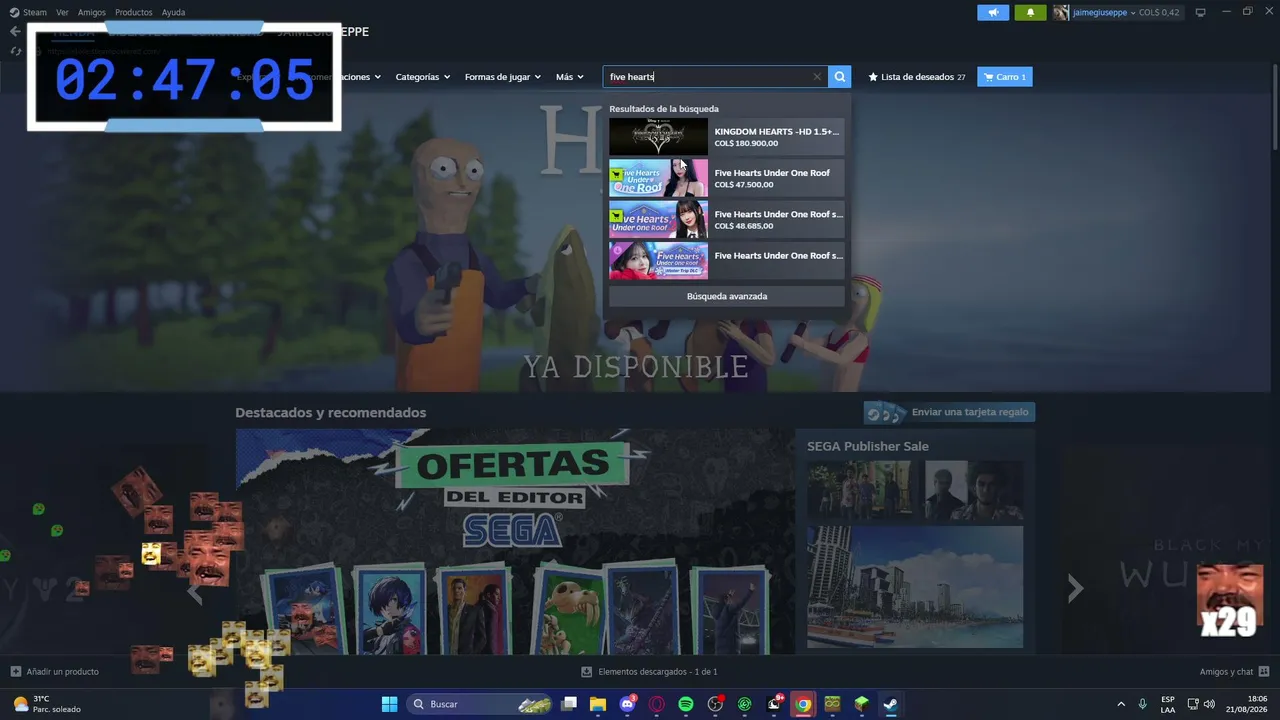Open the Amigos y chat icon

pyautogui.click(x=1264, y=672)
